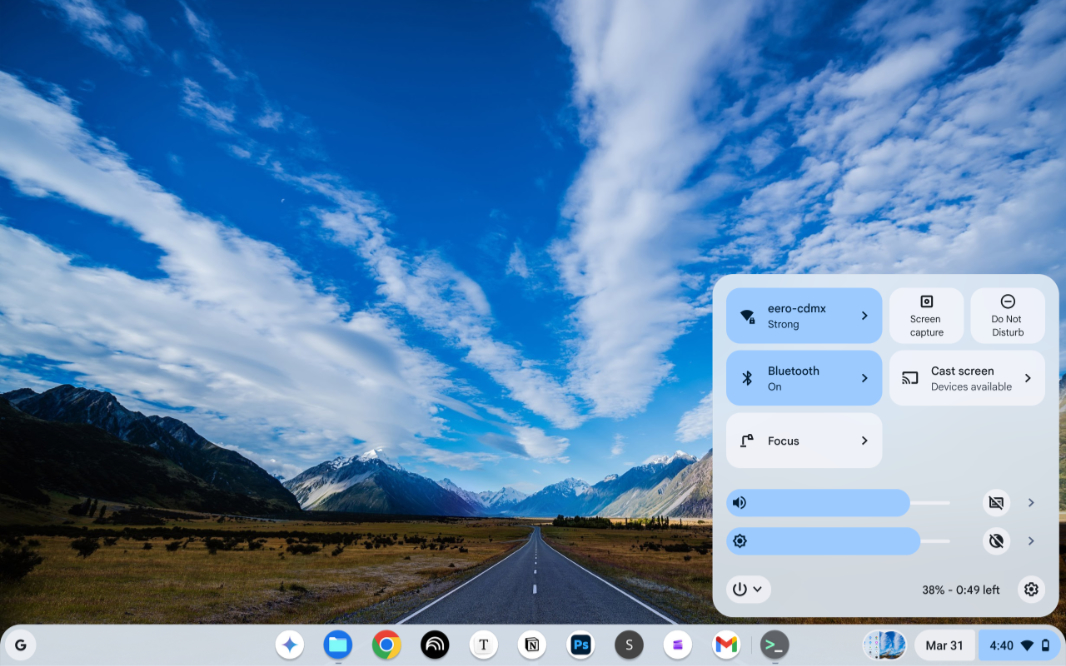The image size is (1066, 666).
Task: Open the Notion app icon
Action: [x=532, y=645]
